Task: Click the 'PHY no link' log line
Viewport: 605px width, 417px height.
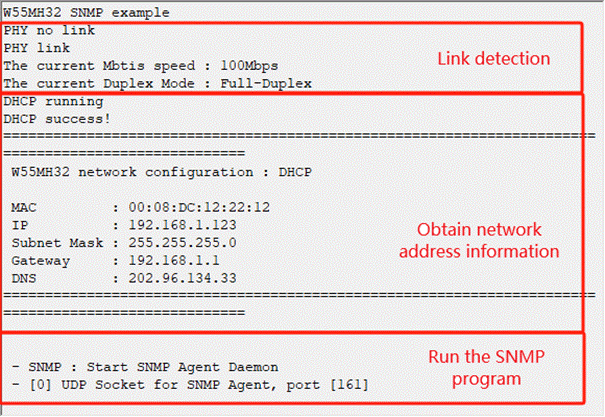Action: 49,30
